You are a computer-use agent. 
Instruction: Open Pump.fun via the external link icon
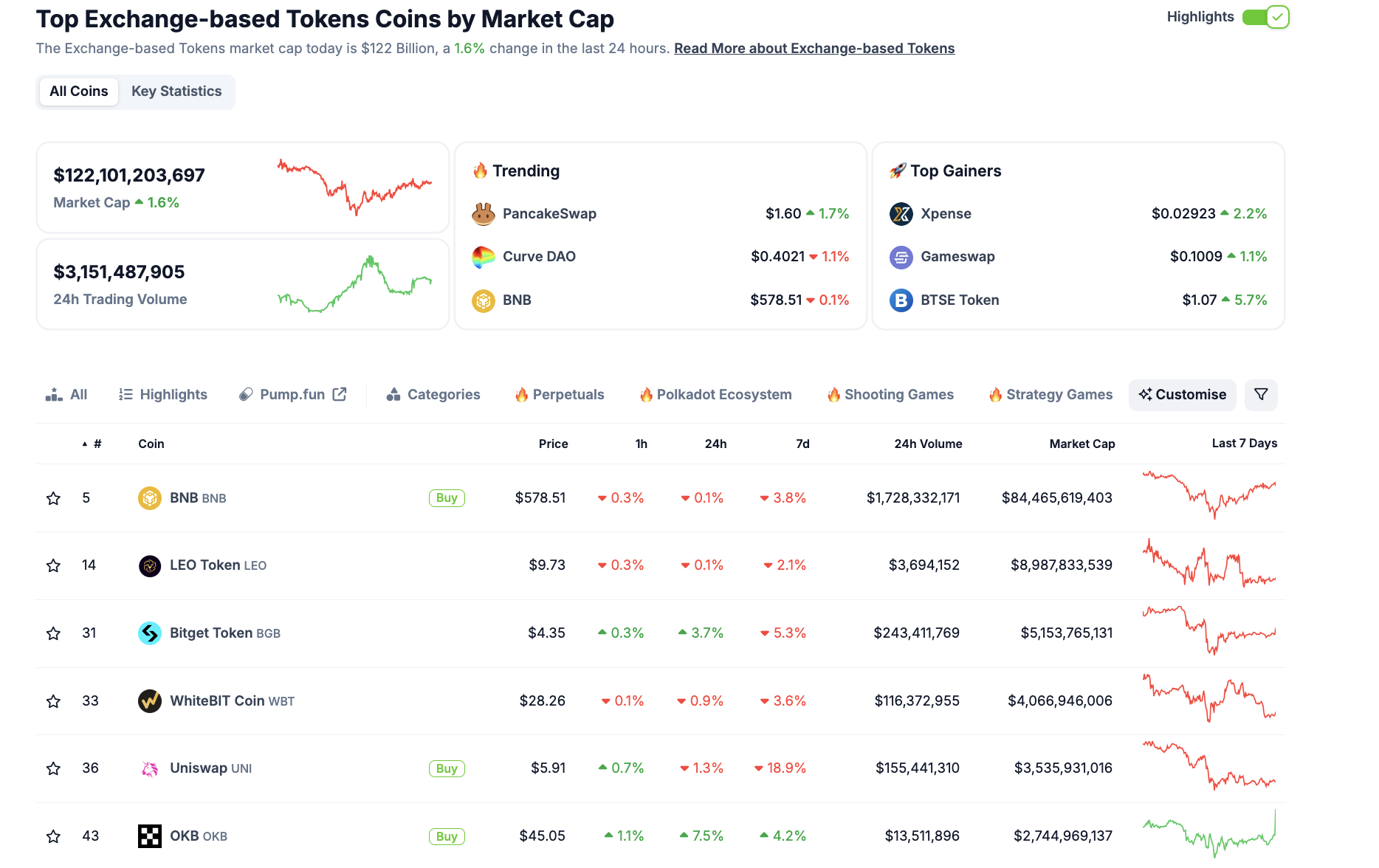pos(339,394)
